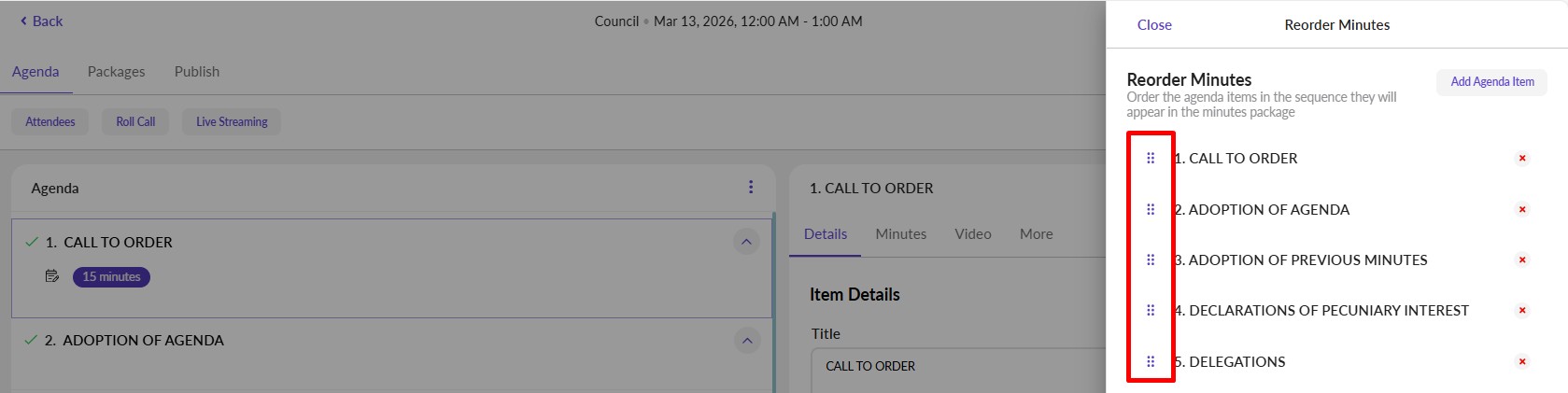This screenshot has width=1568, height=393.
Task: Open the Roll Call view
Action: coord(135,122)
